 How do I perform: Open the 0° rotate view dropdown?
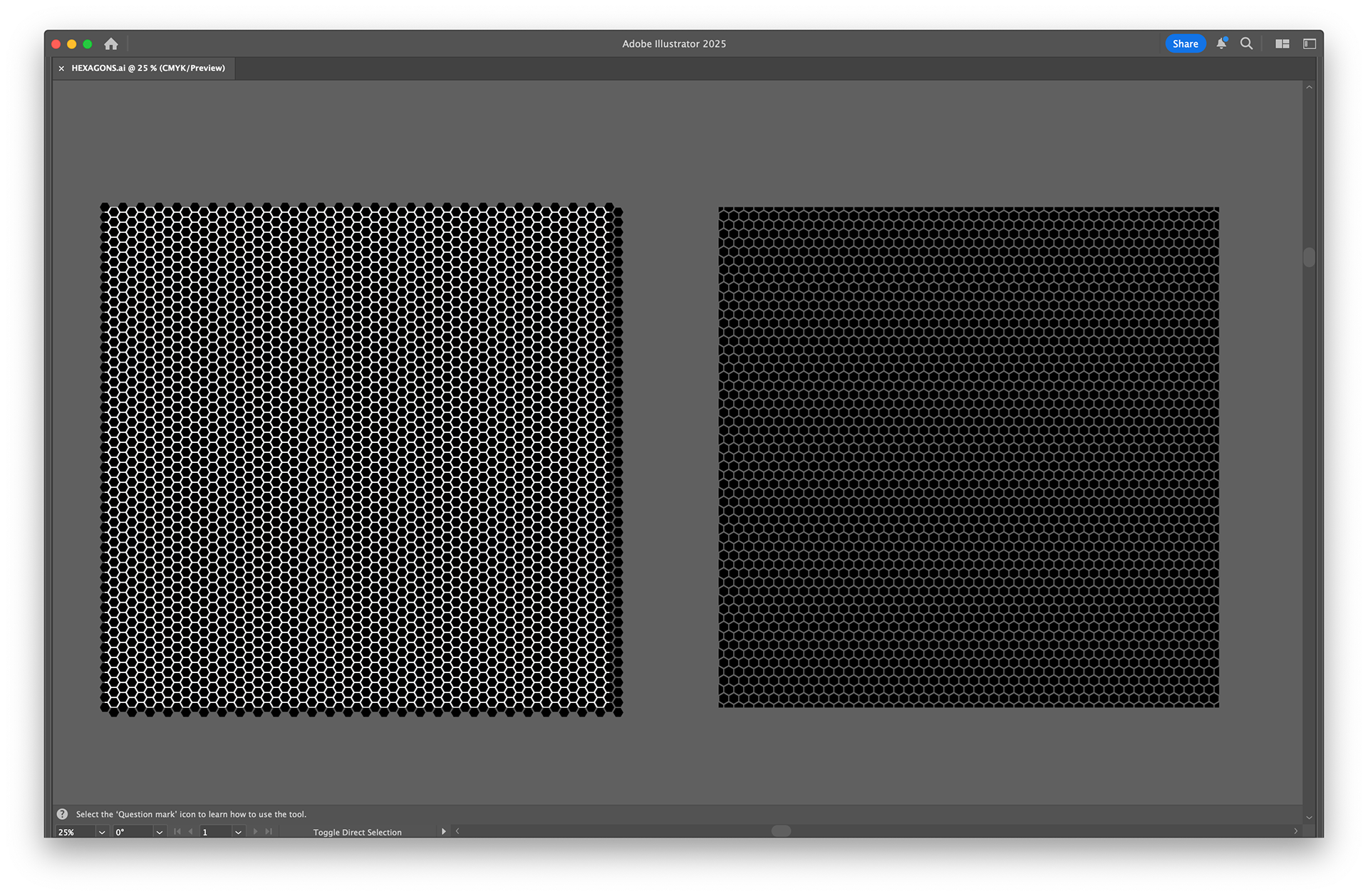160,832
